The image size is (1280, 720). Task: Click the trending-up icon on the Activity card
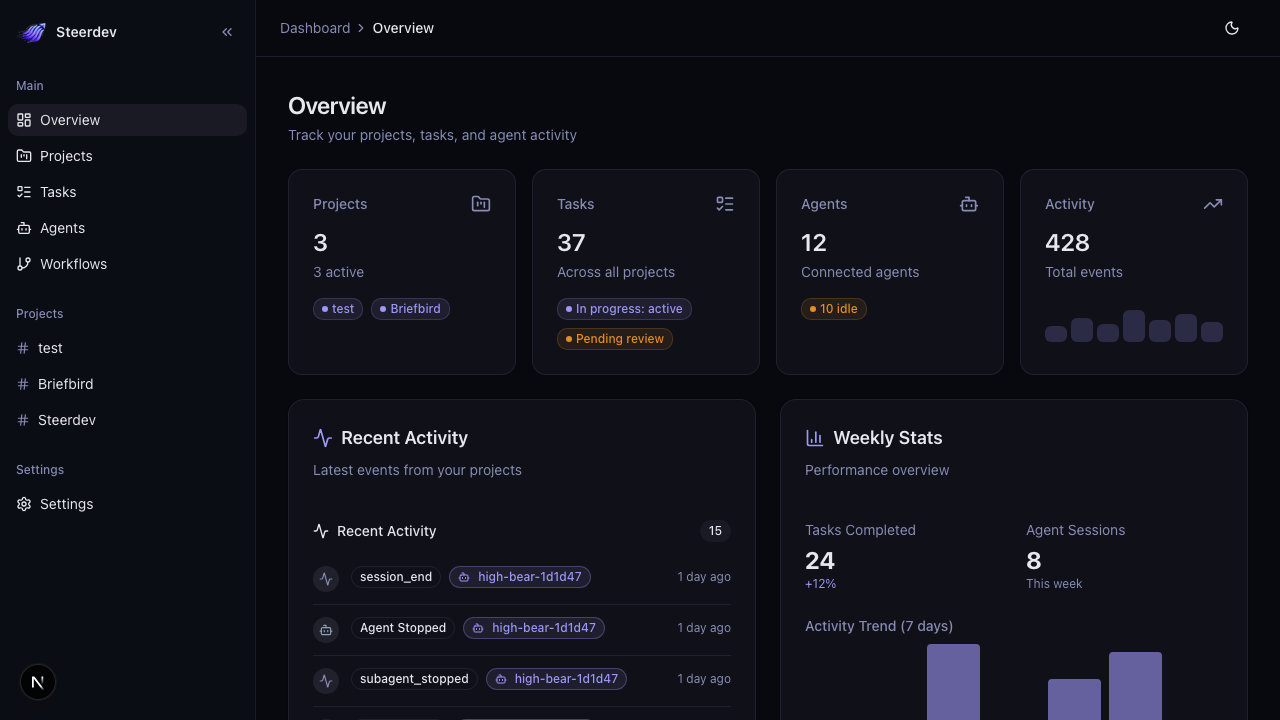coord(1212,203)
